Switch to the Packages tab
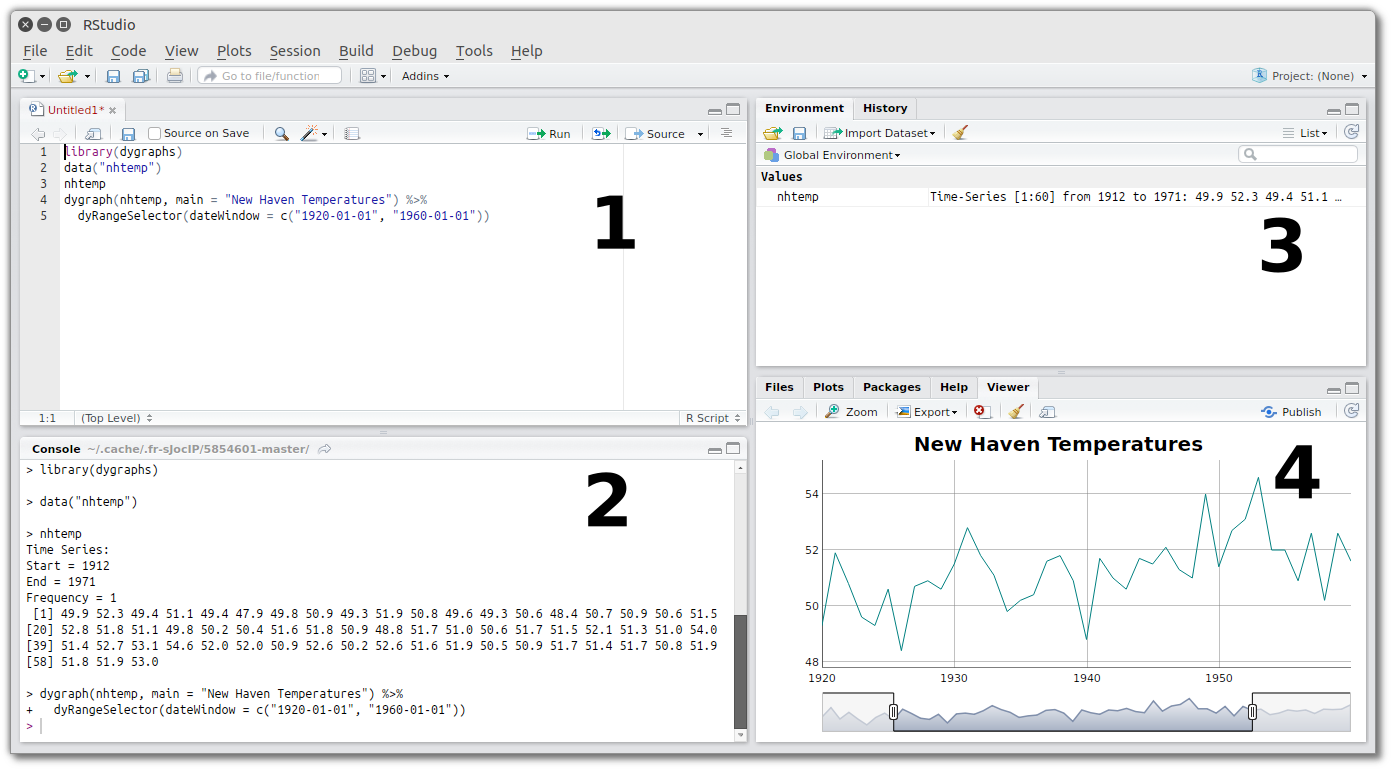This screenshot has width=1392, height=770. (x=891, y=387)
